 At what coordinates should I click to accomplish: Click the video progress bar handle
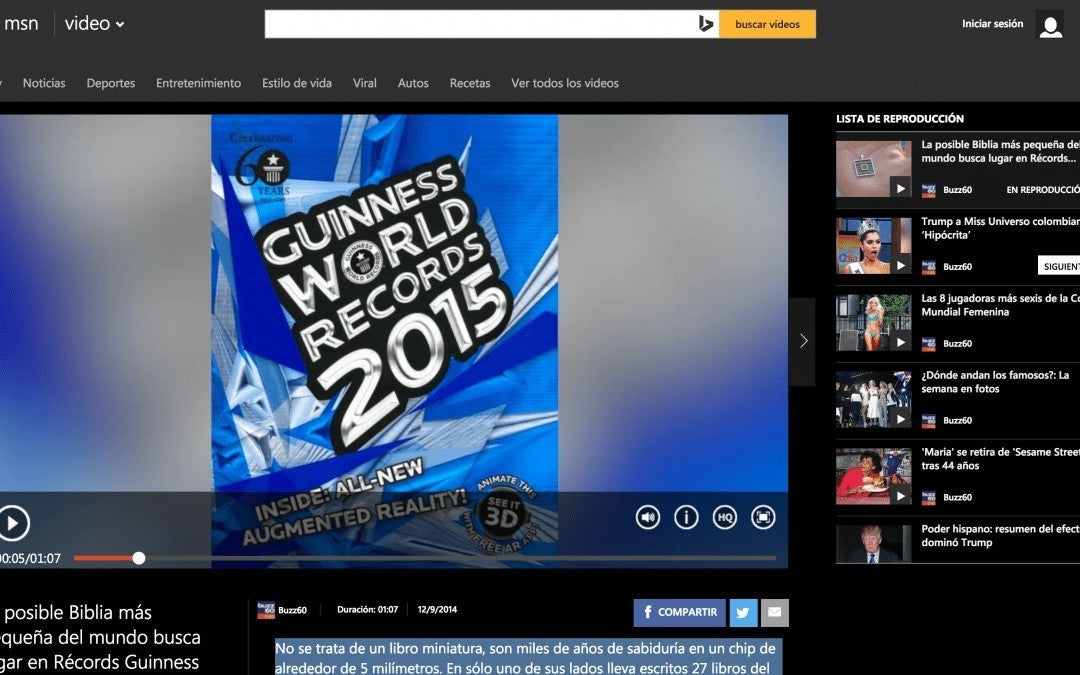pyautogui.click(x=139, y=558)
